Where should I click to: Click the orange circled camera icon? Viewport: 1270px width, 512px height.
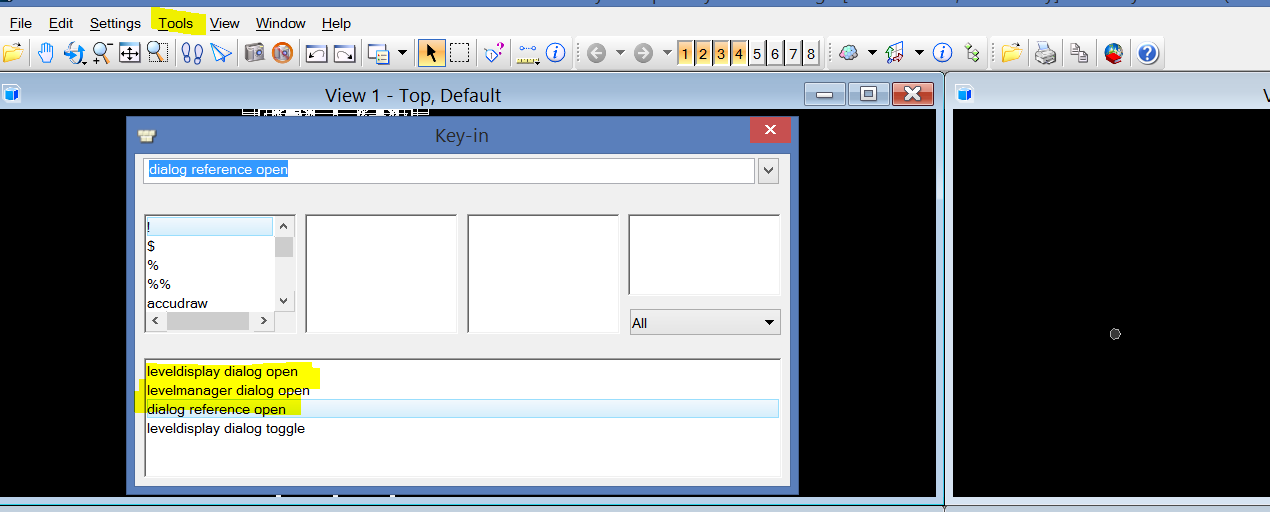click(282, 53)
